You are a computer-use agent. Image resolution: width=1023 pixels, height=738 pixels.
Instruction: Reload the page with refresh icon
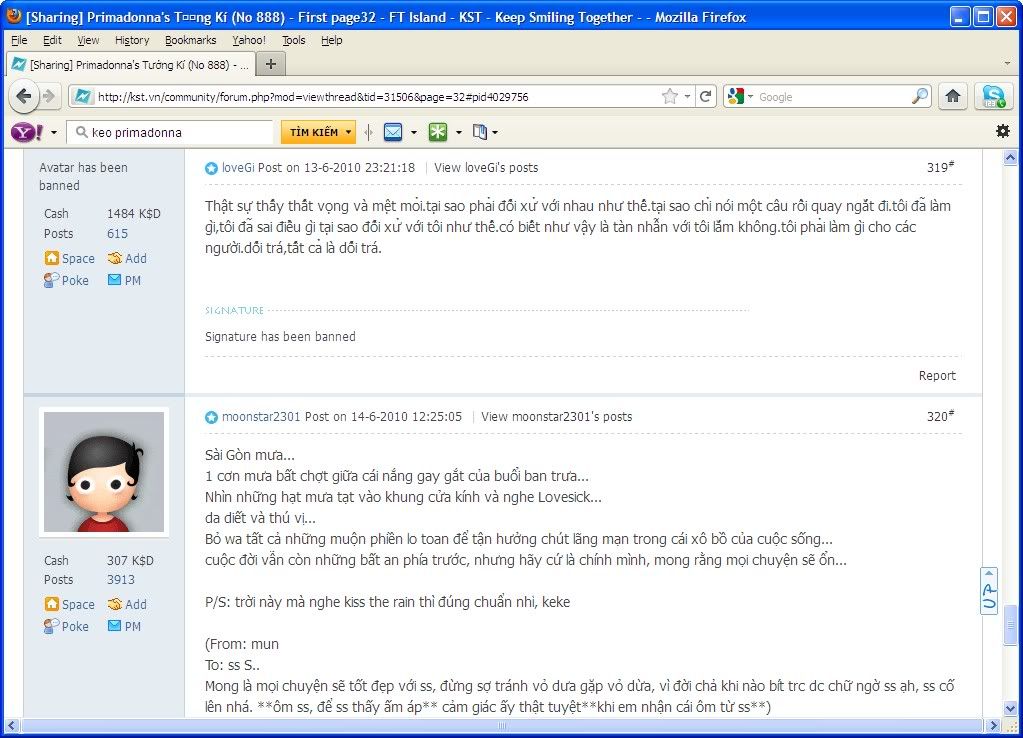click(x=705, y=97)
